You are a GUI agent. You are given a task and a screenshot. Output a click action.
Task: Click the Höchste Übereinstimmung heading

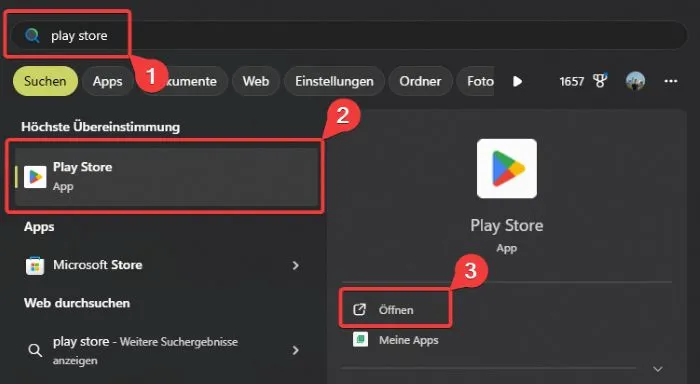(x=100, y=127)
